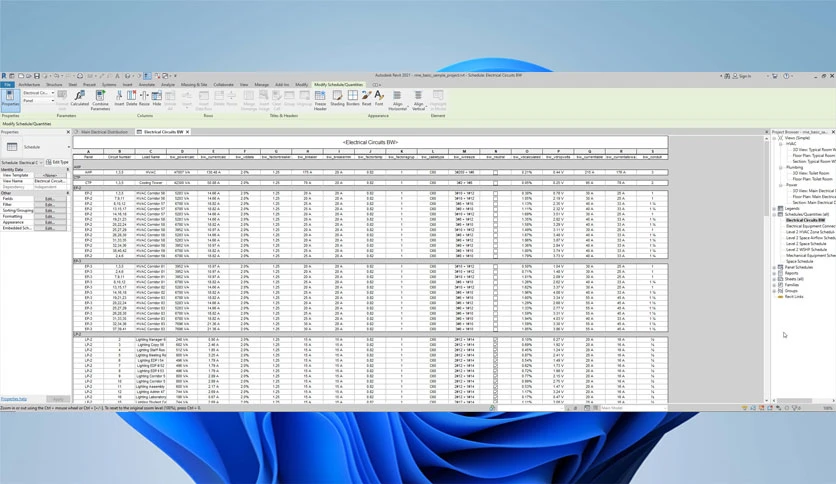Collapse the Views (Simple) tree node
This screenshot has height=484, width=836.
click(x=775, y=138)
